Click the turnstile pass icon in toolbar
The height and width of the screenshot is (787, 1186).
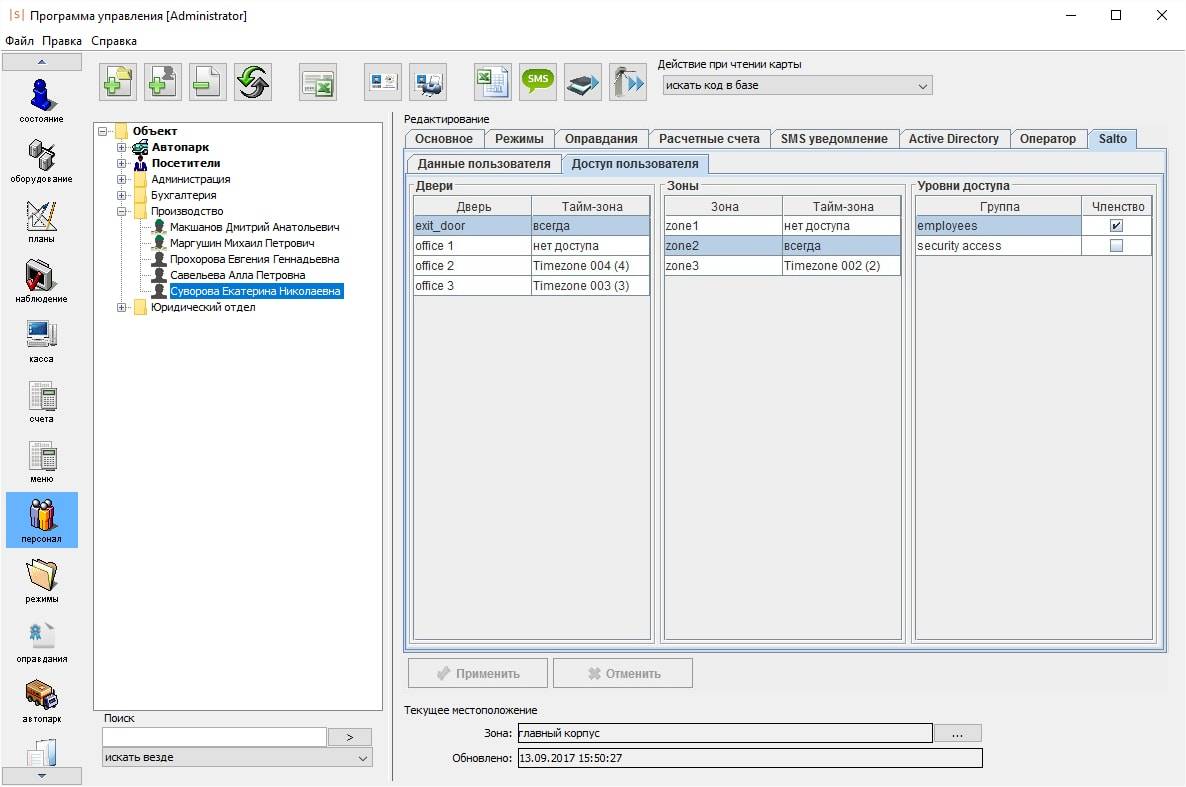tap(628, 83)
